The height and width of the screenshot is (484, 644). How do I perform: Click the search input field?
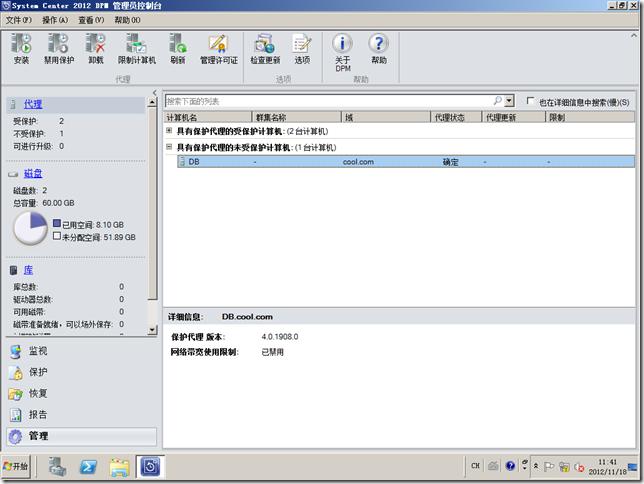pos(328,101)
